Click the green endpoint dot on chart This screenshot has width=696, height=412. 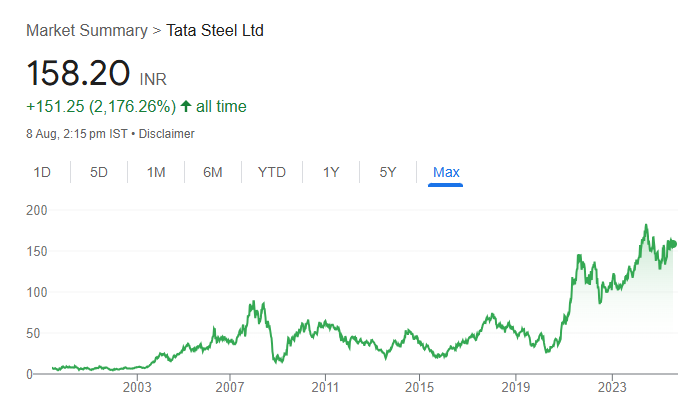tap(673, 244)
